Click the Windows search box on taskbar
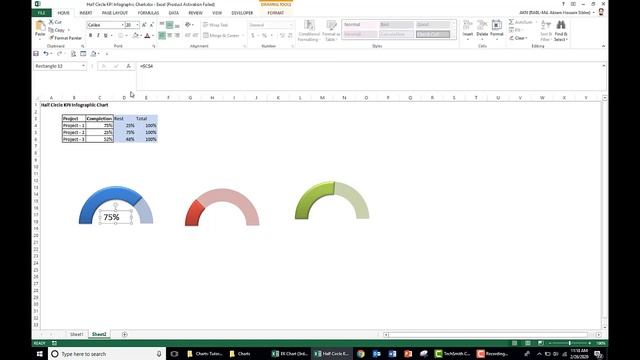 (107, 354)
